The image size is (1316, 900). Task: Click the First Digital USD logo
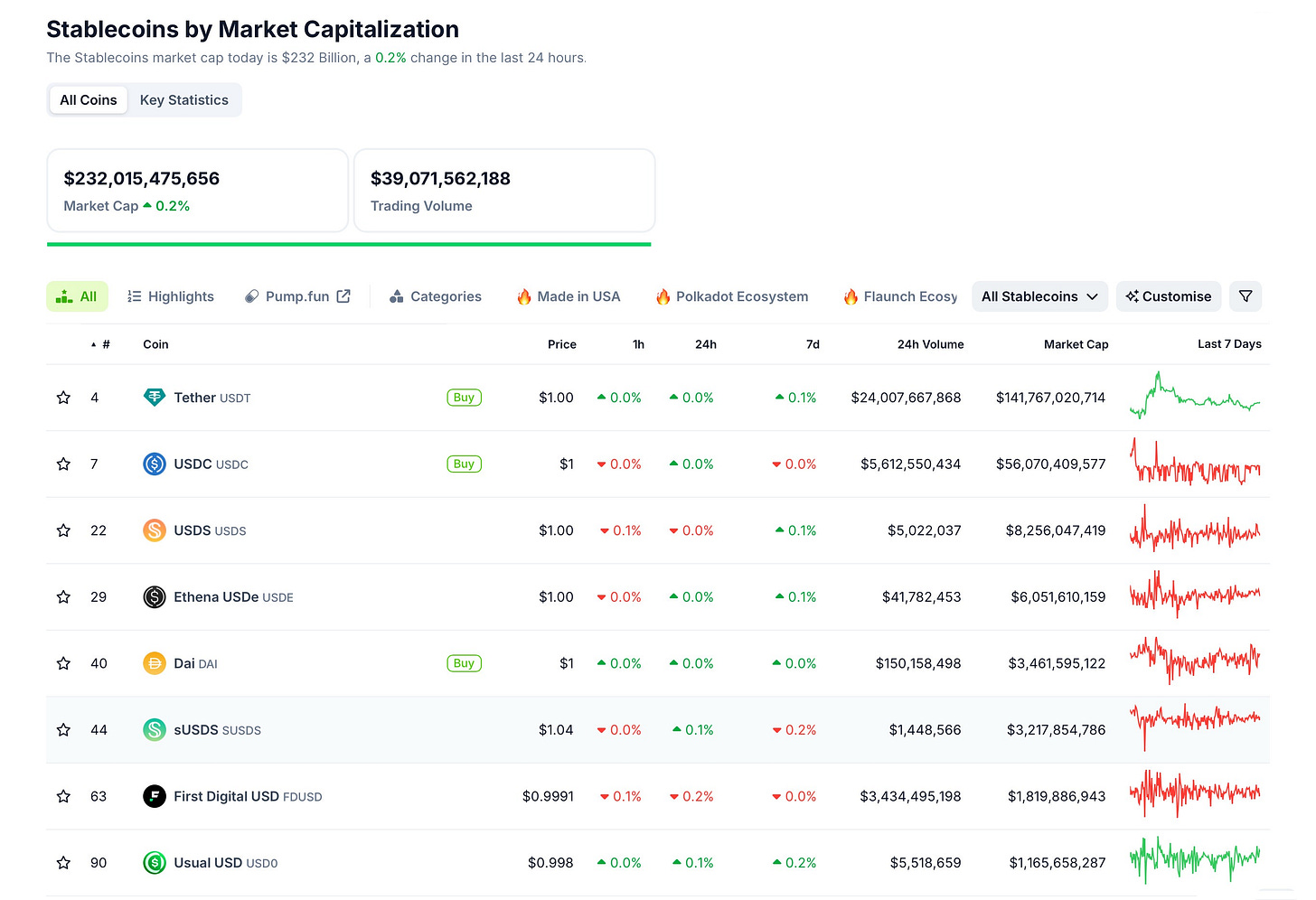tap(155, 796)
